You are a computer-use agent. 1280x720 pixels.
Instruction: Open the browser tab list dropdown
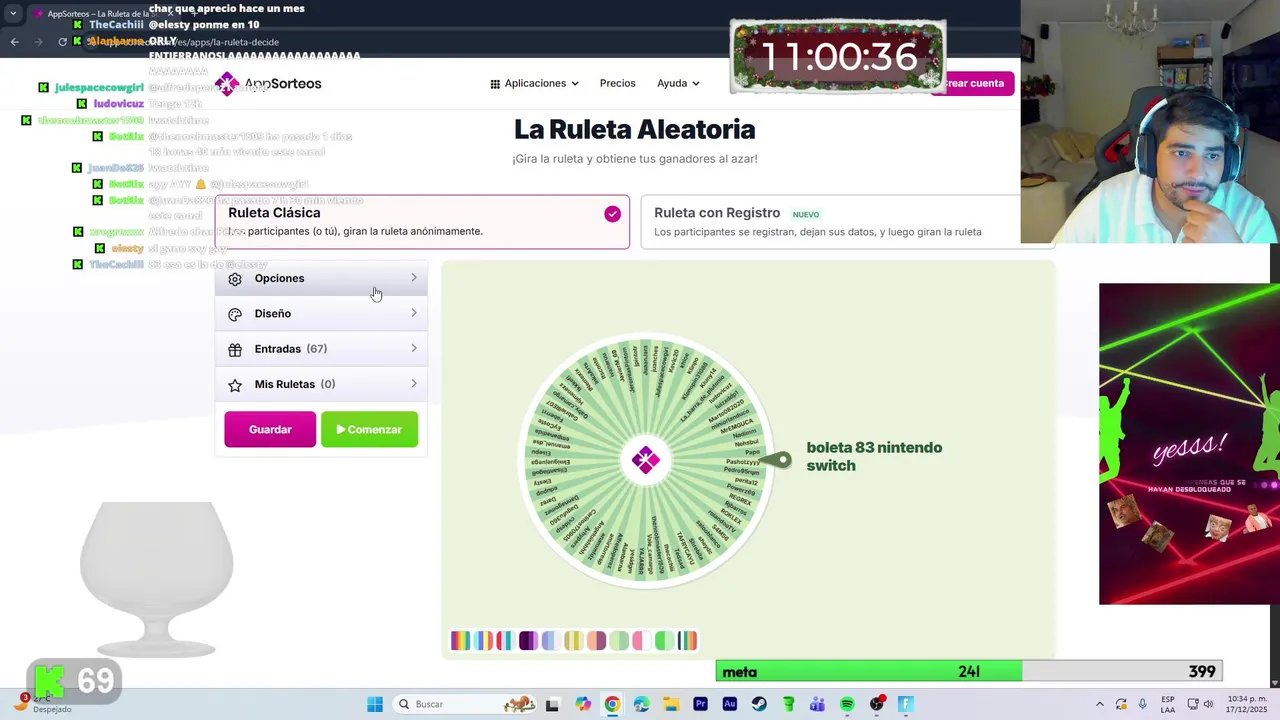(x=13, y=14)
